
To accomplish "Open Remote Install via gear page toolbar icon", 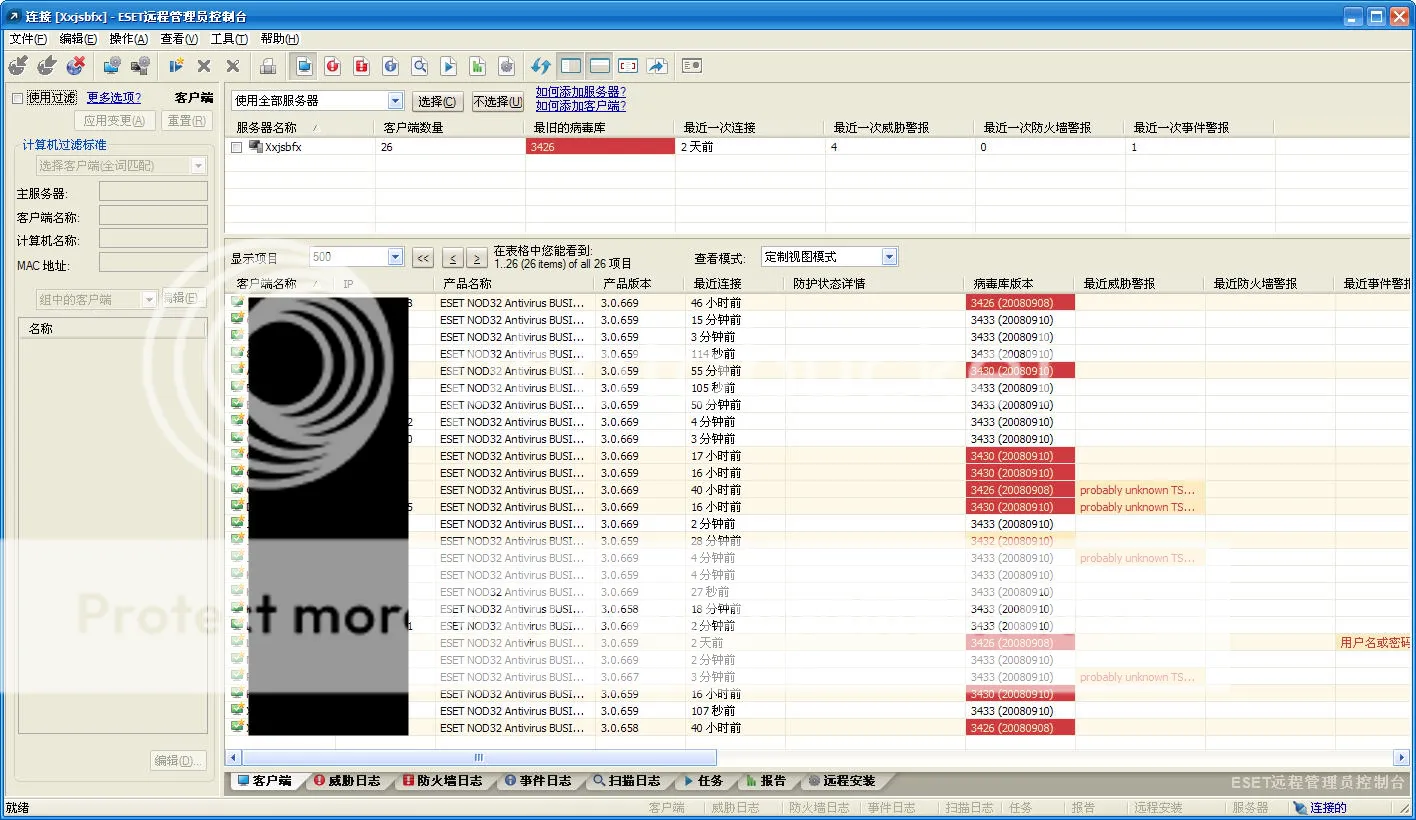I will tap(507, 66).
